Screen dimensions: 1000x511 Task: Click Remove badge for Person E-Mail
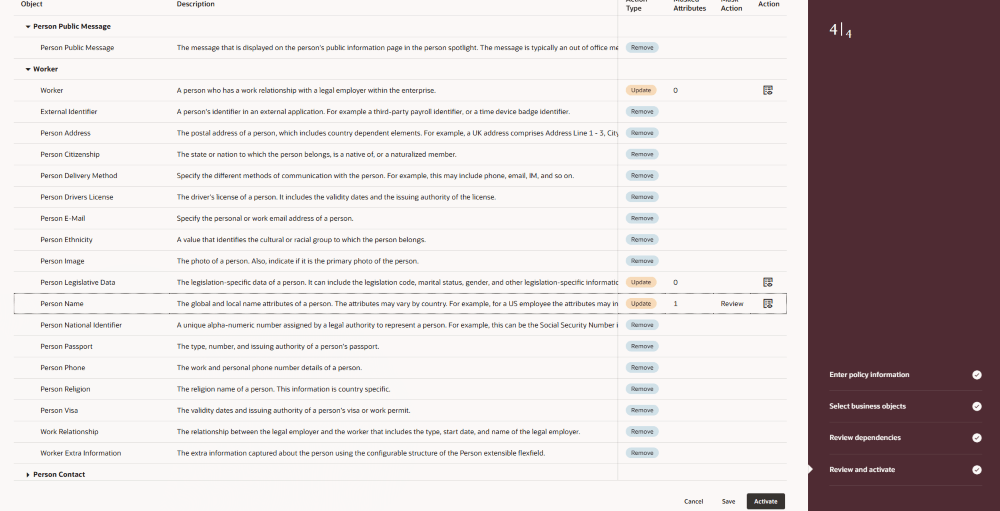pyautogui.click(x=642, y=218)
